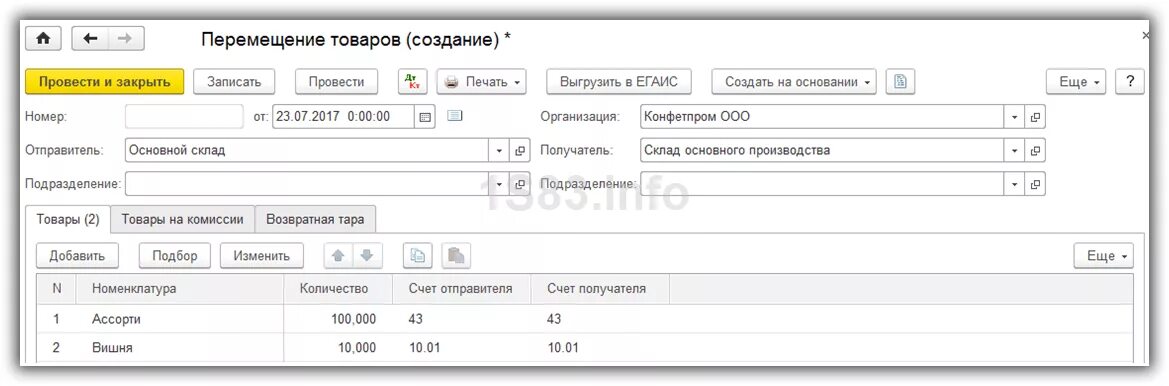
Task: Click quantity 100,000 for Ассорти
Action: point(338,319)
